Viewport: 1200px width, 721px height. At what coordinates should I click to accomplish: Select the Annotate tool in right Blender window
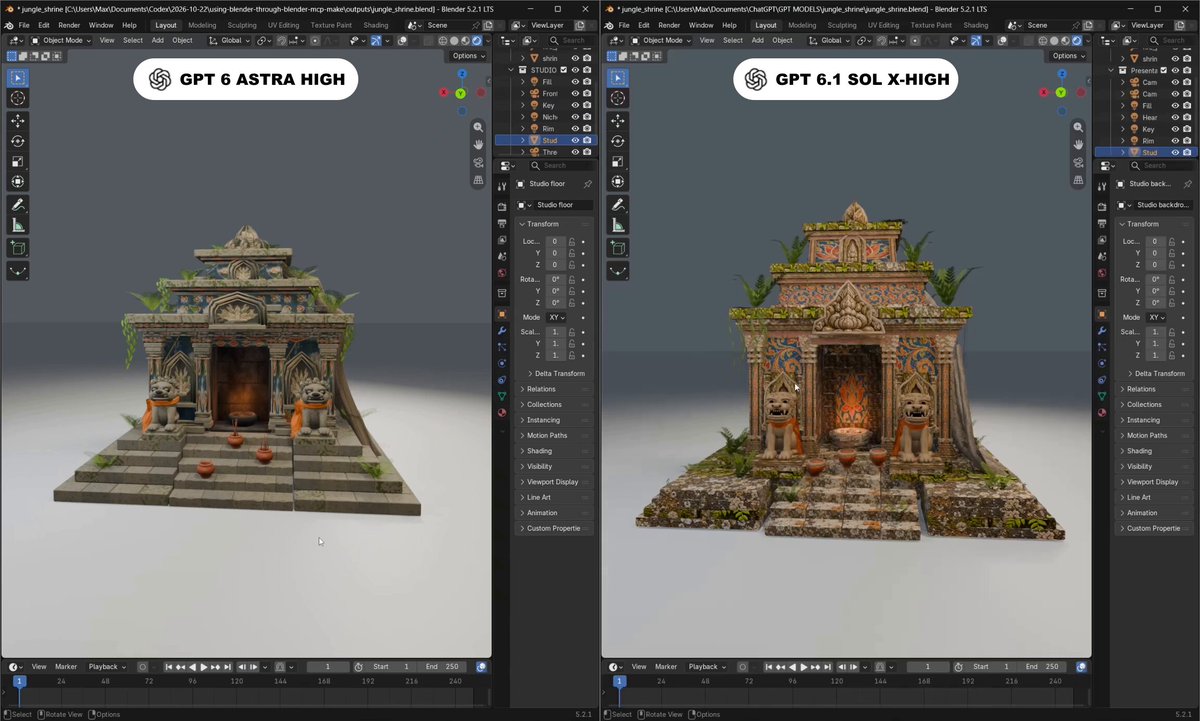tap(618, 205)
